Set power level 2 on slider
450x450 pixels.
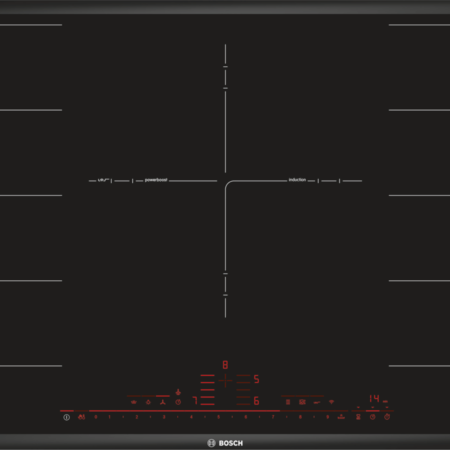click(x=137, y=417)
